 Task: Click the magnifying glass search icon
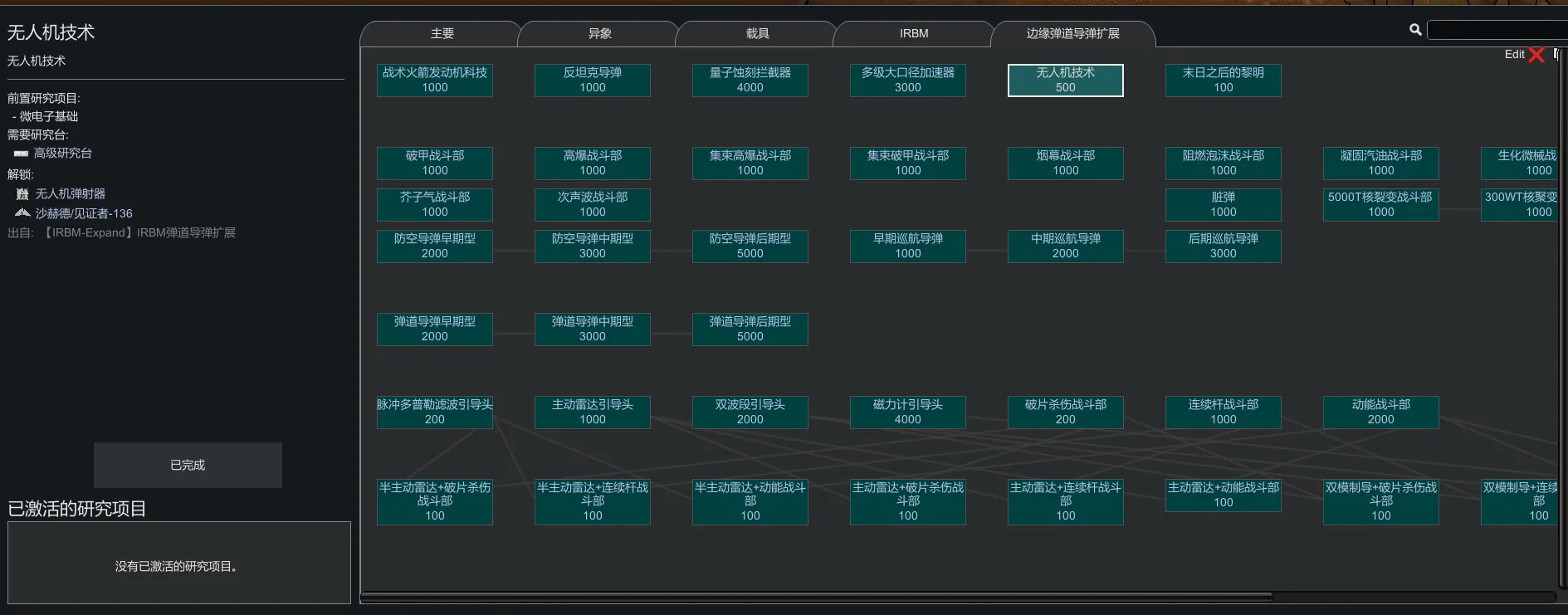click(x=1415, y=30)
